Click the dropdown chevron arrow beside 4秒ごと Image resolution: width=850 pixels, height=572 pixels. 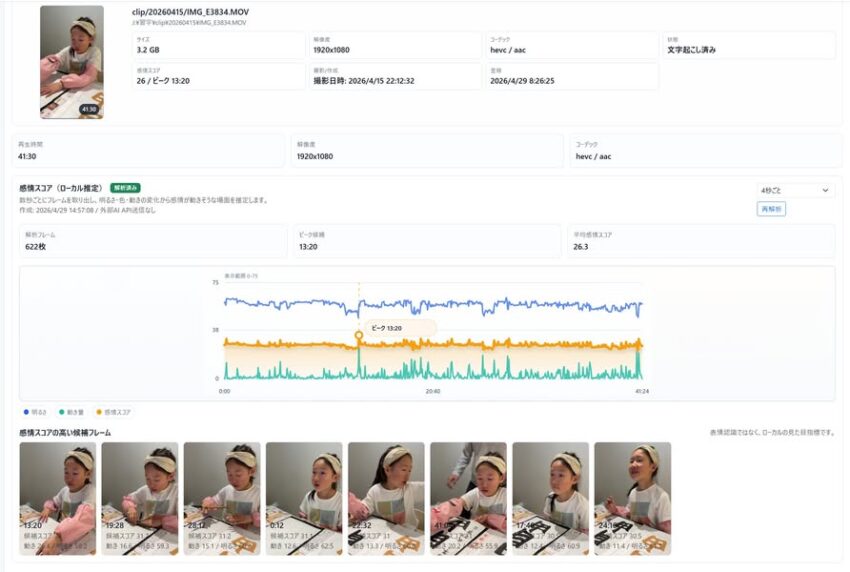825,190
